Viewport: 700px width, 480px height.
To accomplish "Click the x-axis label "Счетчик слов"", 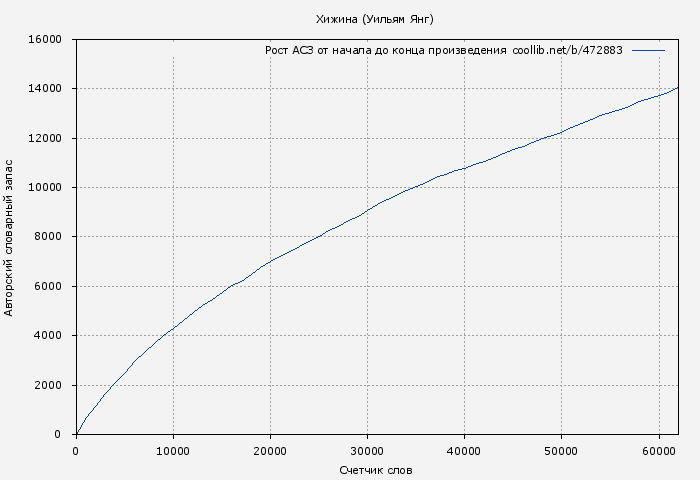I will (376, 470).
